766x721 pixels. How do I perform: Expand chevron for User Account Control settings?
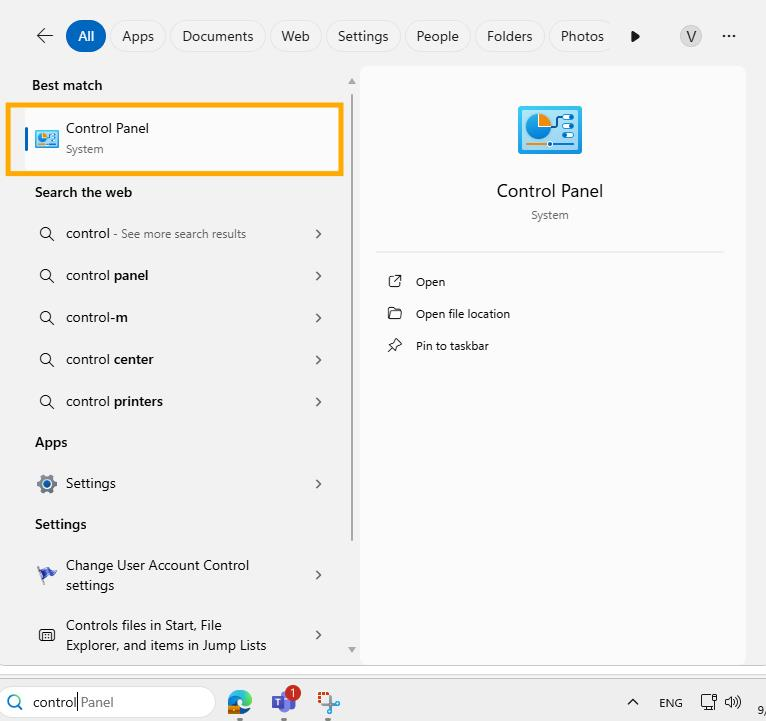click(318, 575)
